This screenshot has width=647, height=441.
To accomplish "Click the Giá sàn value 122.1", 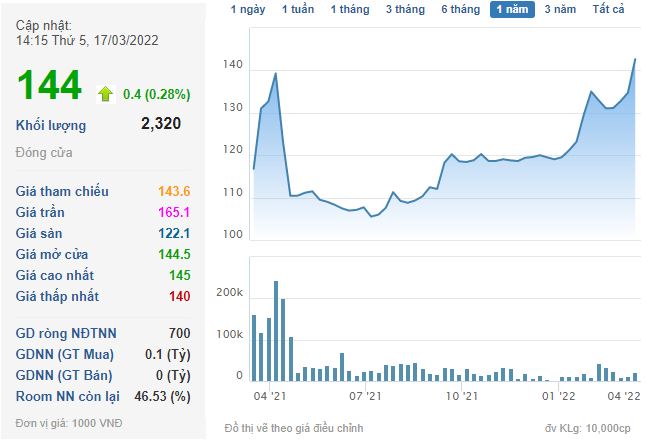I will [x=173, y=233].
